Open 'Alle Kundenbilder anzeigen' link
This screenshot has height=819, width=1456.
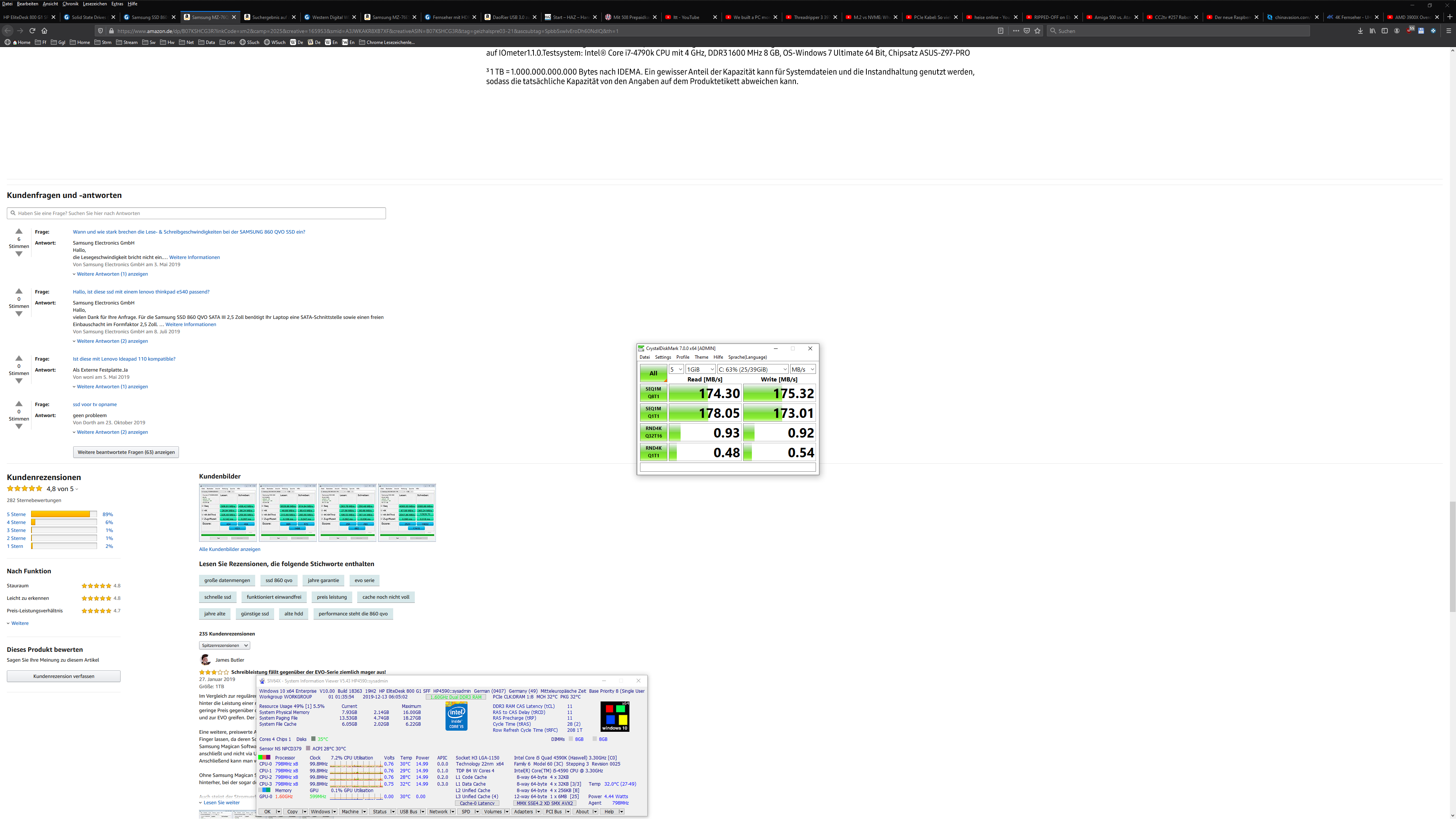click(229, 549)
